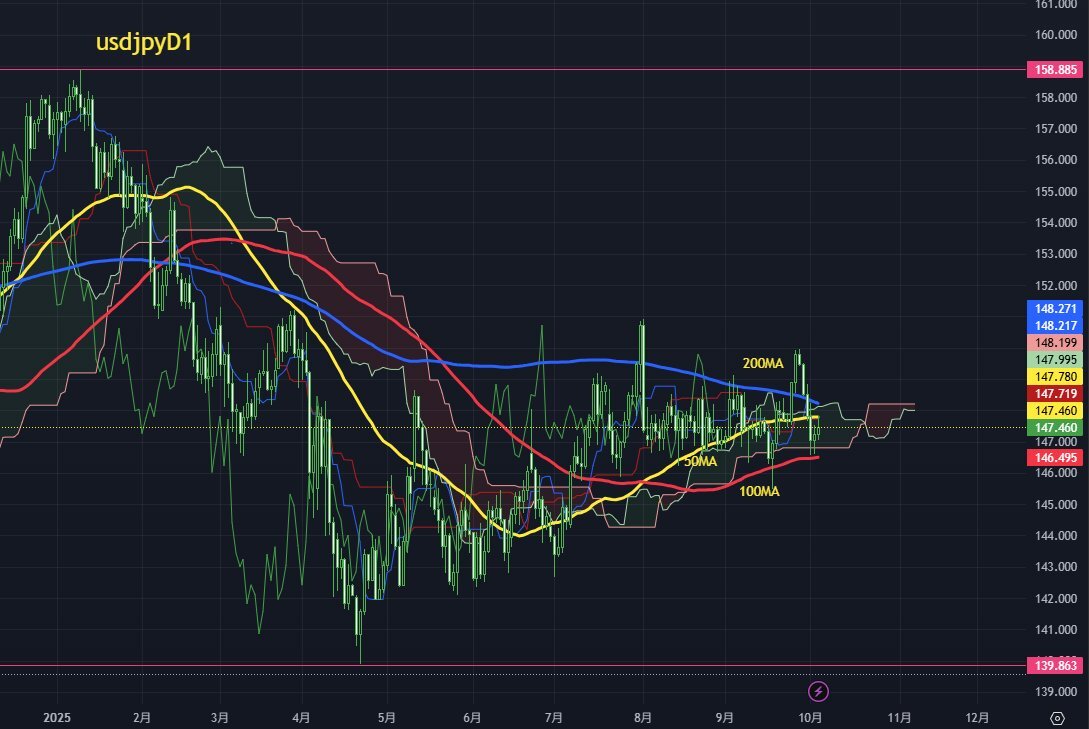The width and height of the screenshot is (1089, 729).
Task: Click the 155.000 price axis tick
Action: [1056, 192]
